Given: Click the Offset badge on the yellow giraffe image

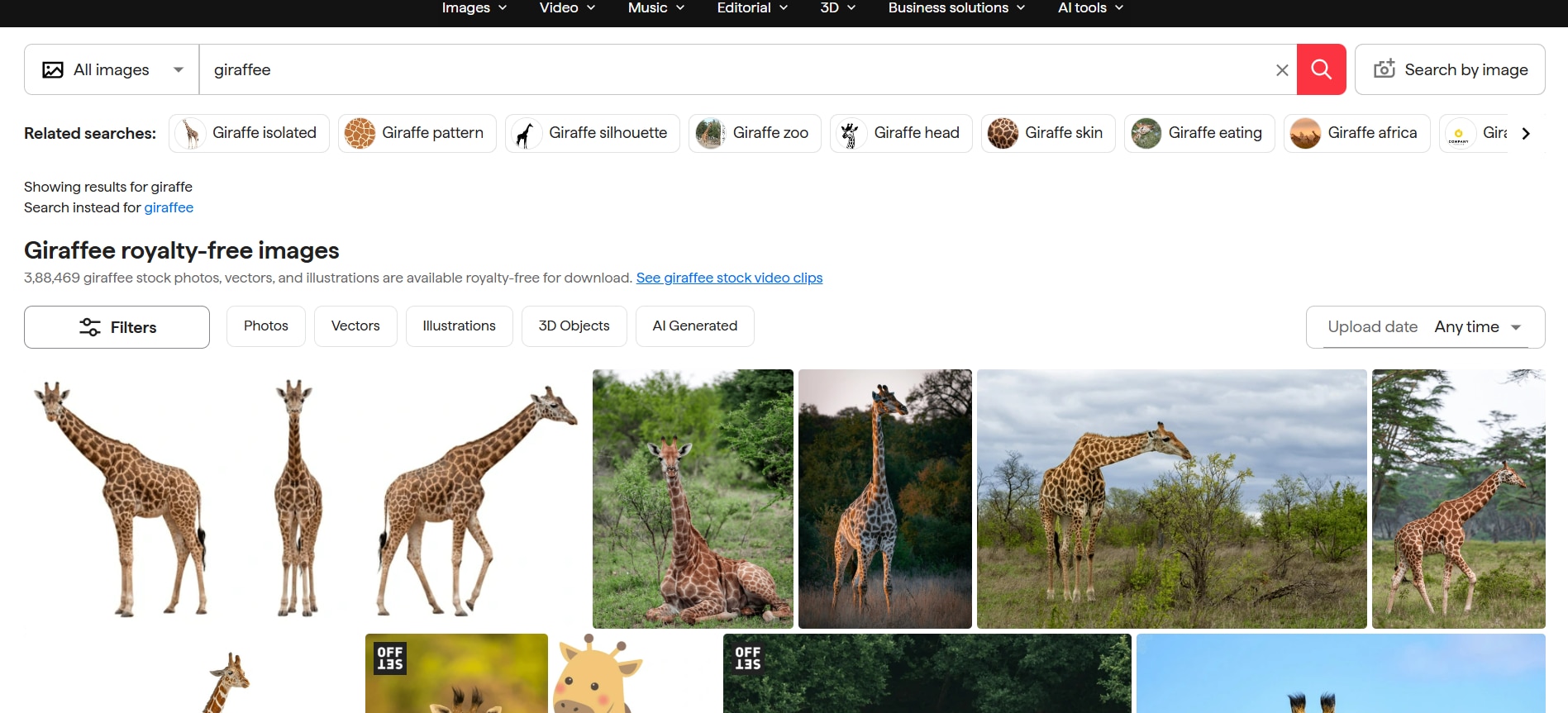Looking at the screenshot, I should (390, 658).
